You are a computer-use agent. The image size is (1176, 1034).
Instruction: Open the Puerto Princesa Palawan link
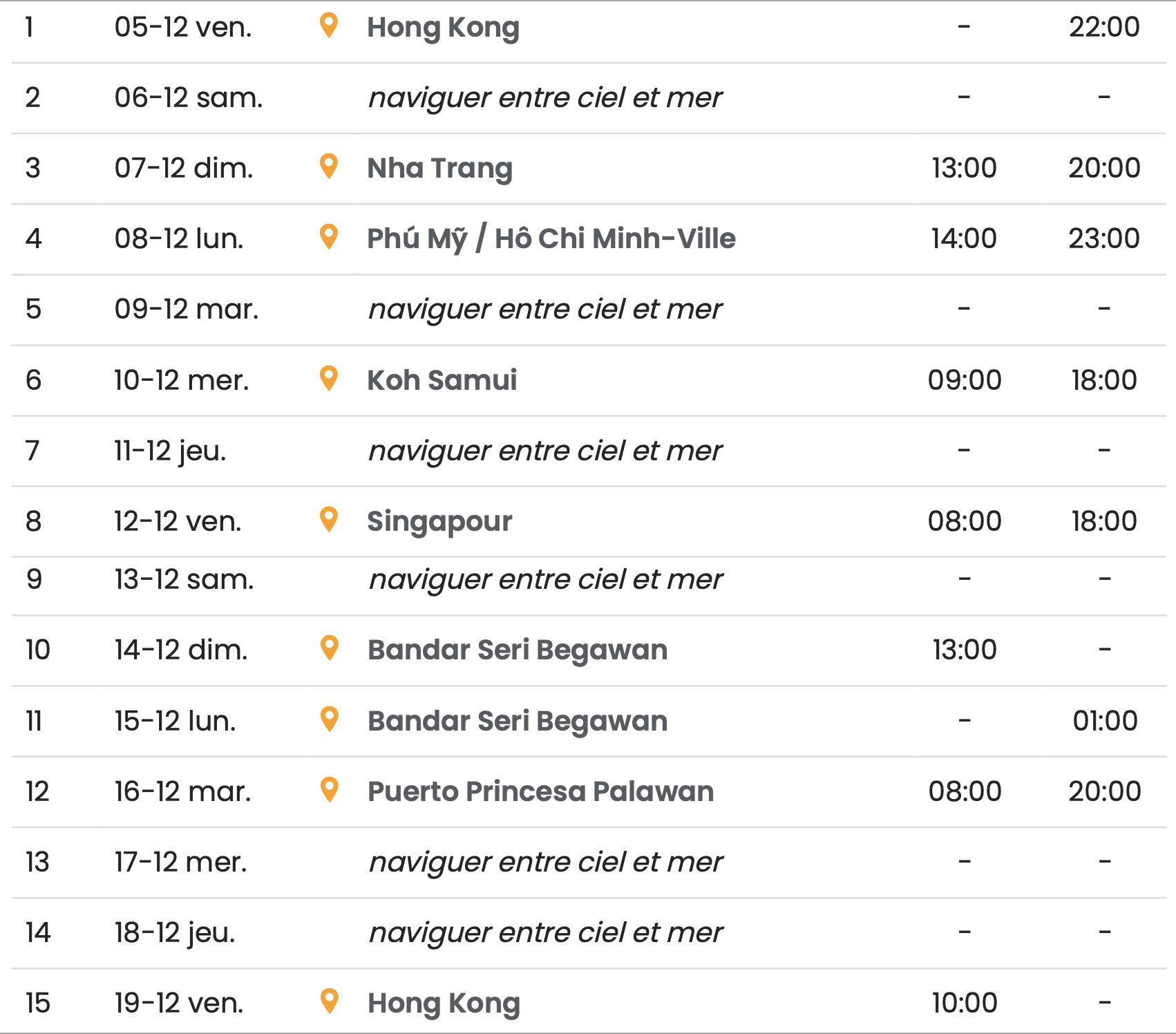pos(540,791)
